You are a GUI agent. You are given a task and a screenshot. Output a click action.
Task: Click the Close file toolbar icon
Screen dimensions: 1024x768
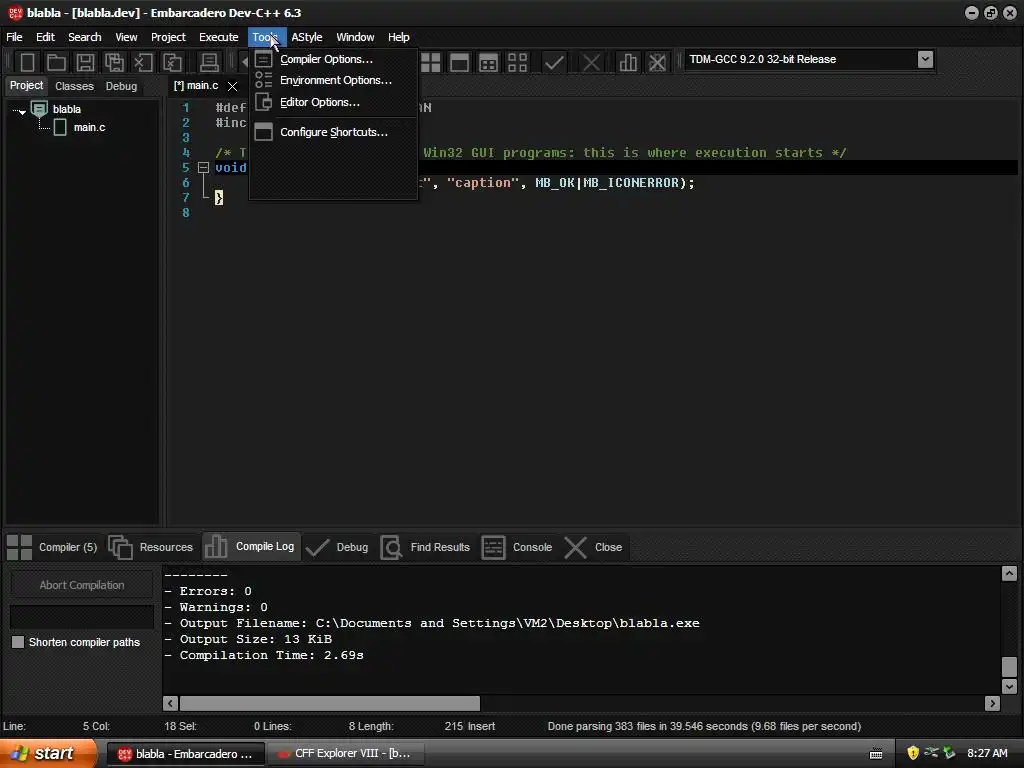143,63
